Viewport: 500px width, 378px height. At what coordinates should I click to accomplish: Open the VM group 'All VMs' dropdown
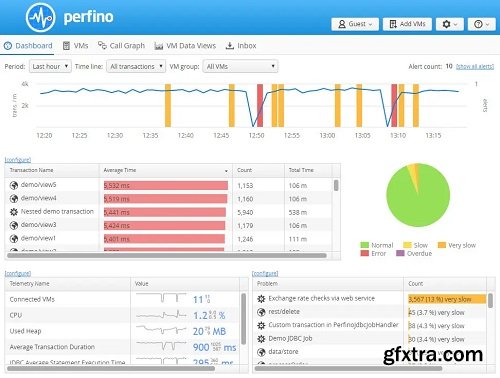[x=240, y=66]
